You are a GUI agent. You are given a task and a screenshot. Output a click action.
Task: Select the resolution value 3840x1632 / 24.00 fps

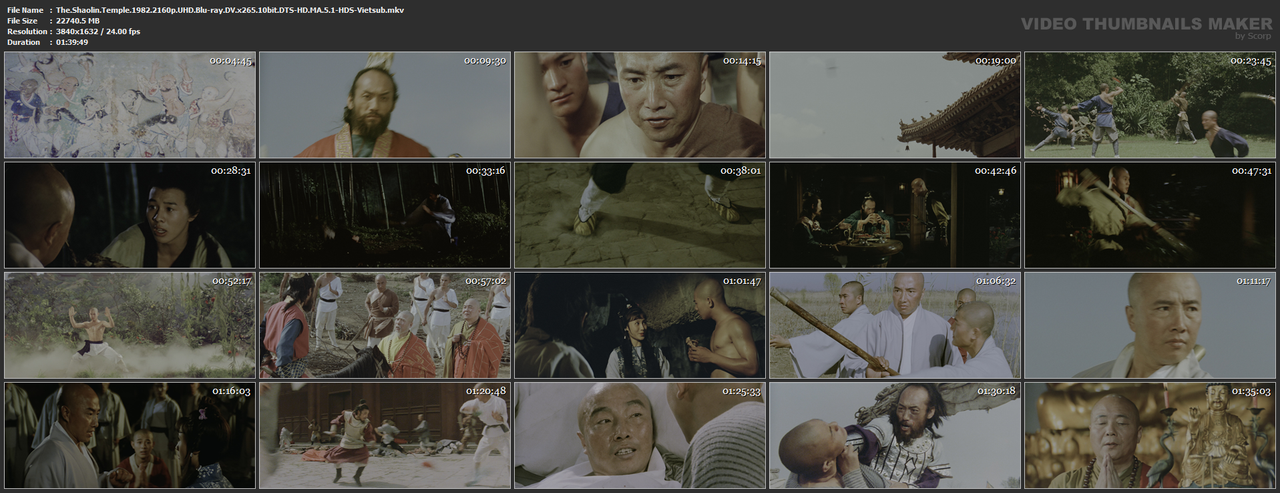(x=98, y=31)
